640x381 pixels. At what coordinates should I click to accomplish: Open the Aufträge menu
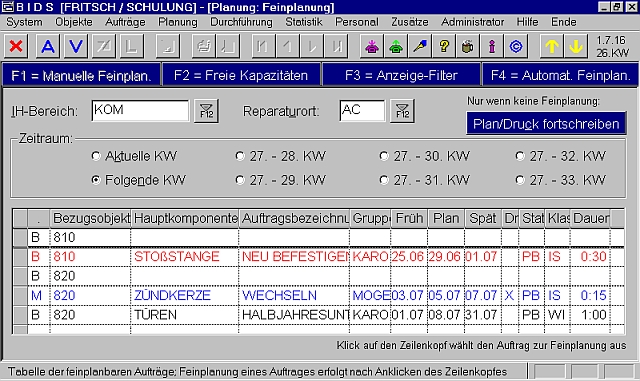pyautogui.click(x=125, y=22)
